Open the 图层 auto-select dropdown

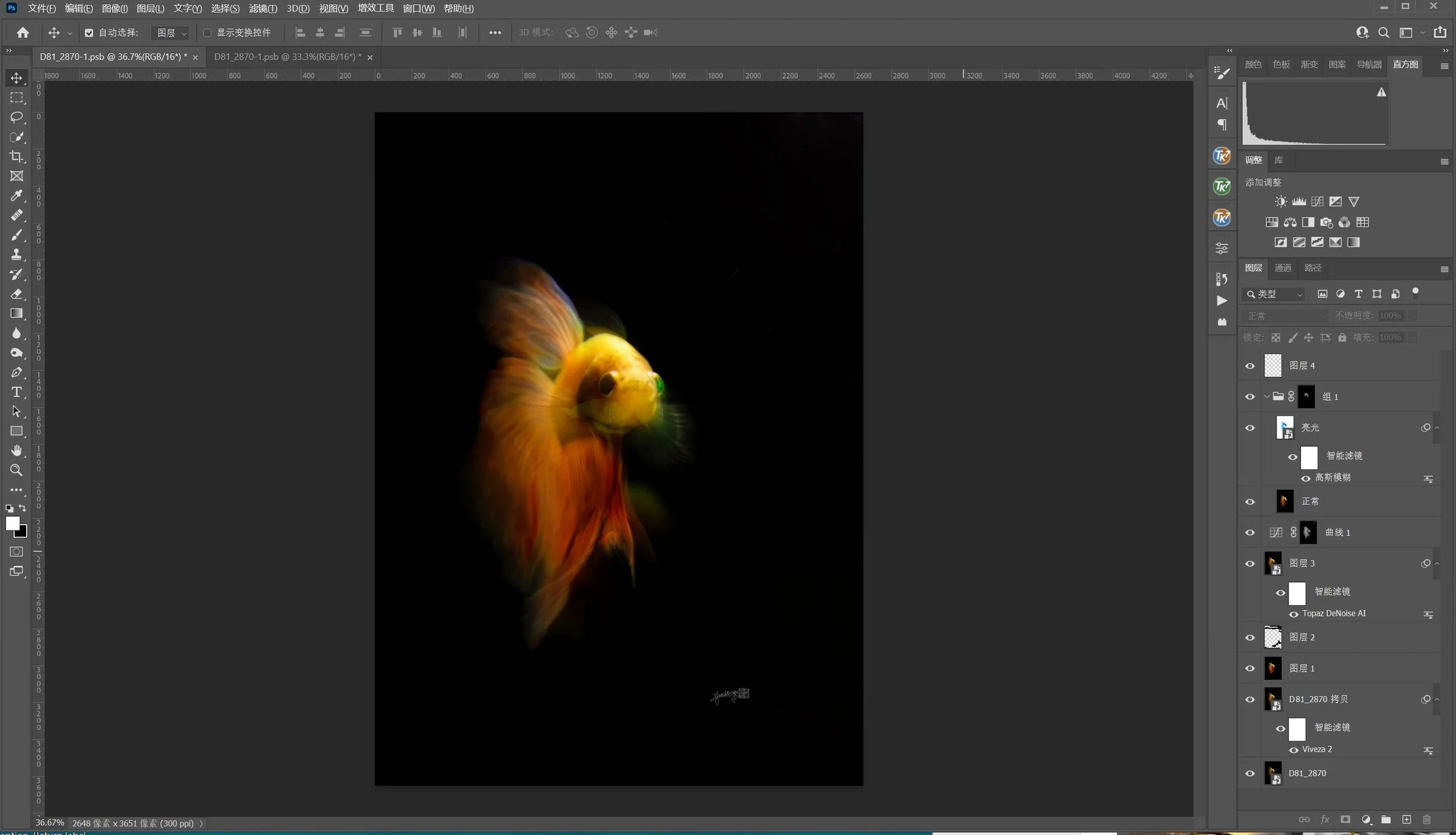coord(171,33)
